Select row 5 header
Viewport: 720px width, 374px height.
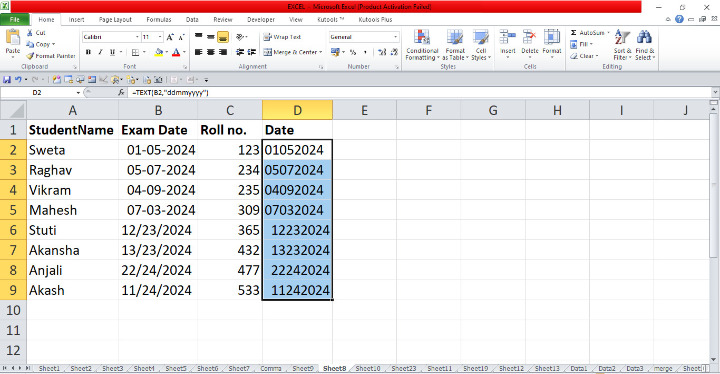13,210
